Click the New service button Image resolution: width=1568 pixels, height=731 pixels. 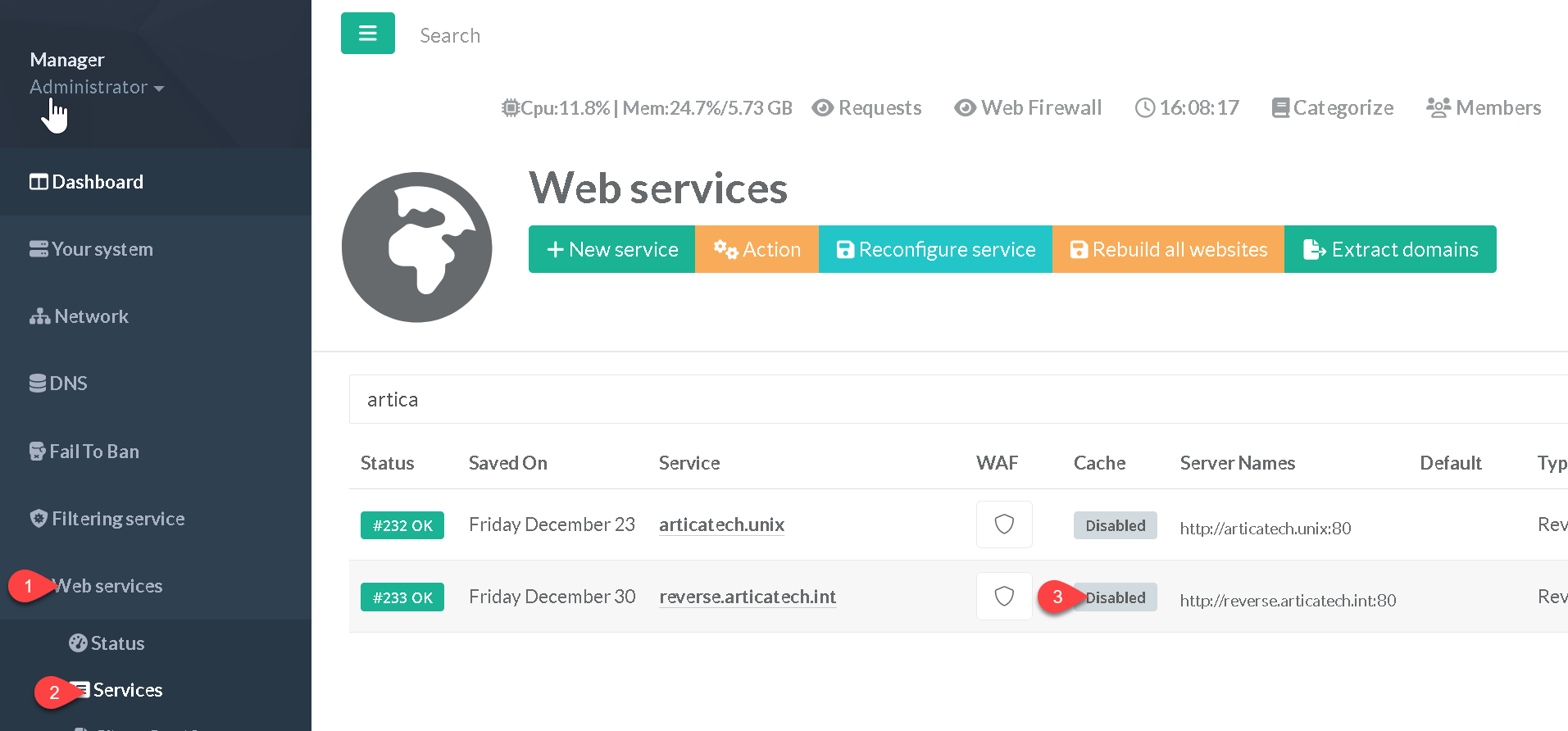[x=611, y=249]
